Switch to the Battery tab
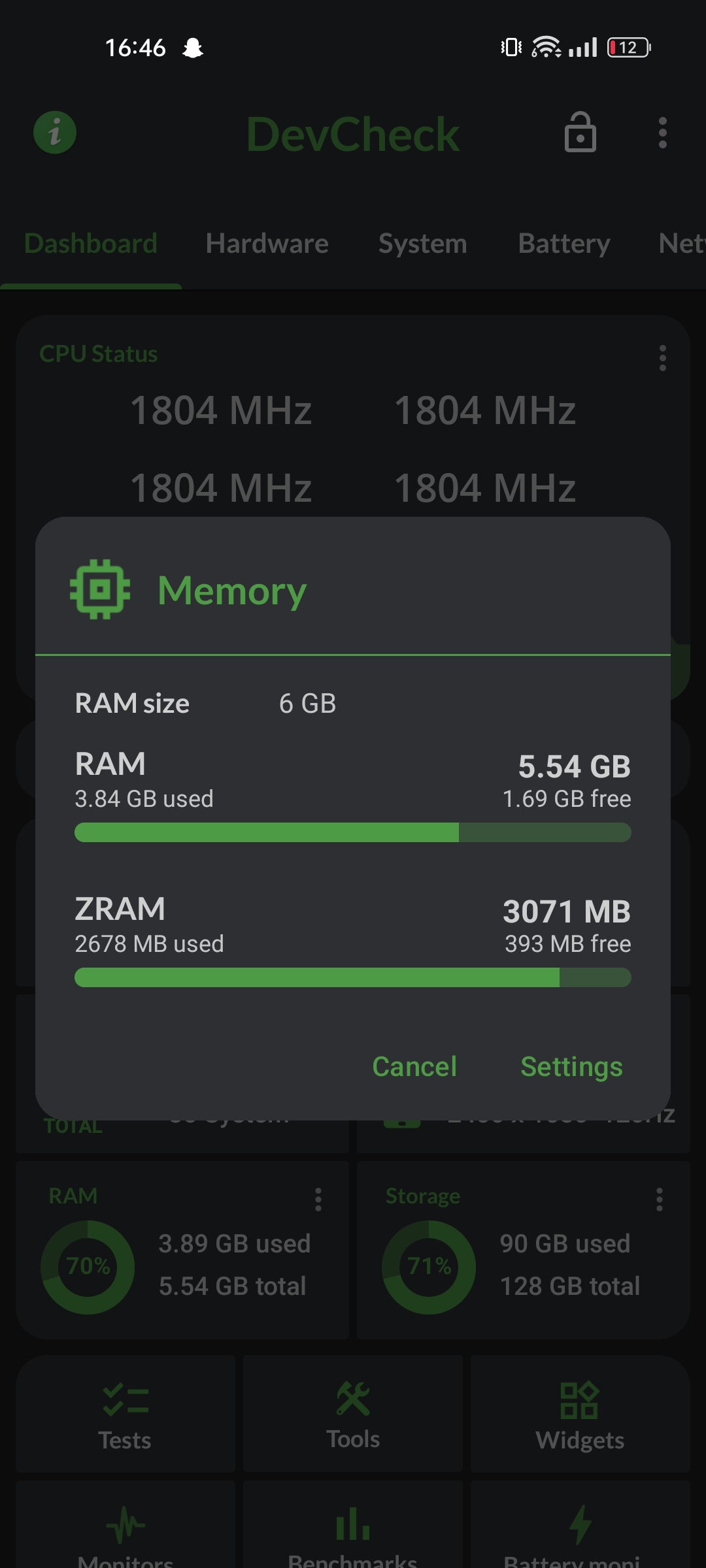 pyautogui.click(x=563, y=244)
